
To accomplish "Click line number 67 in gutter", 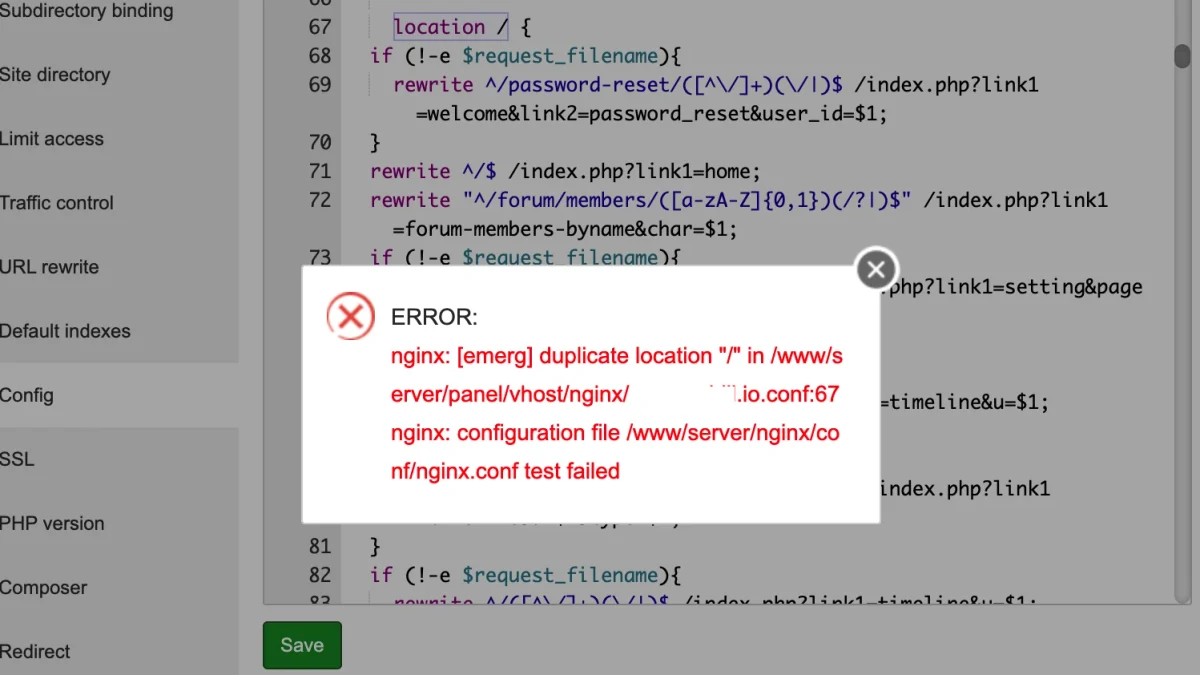I will point(320,27).
